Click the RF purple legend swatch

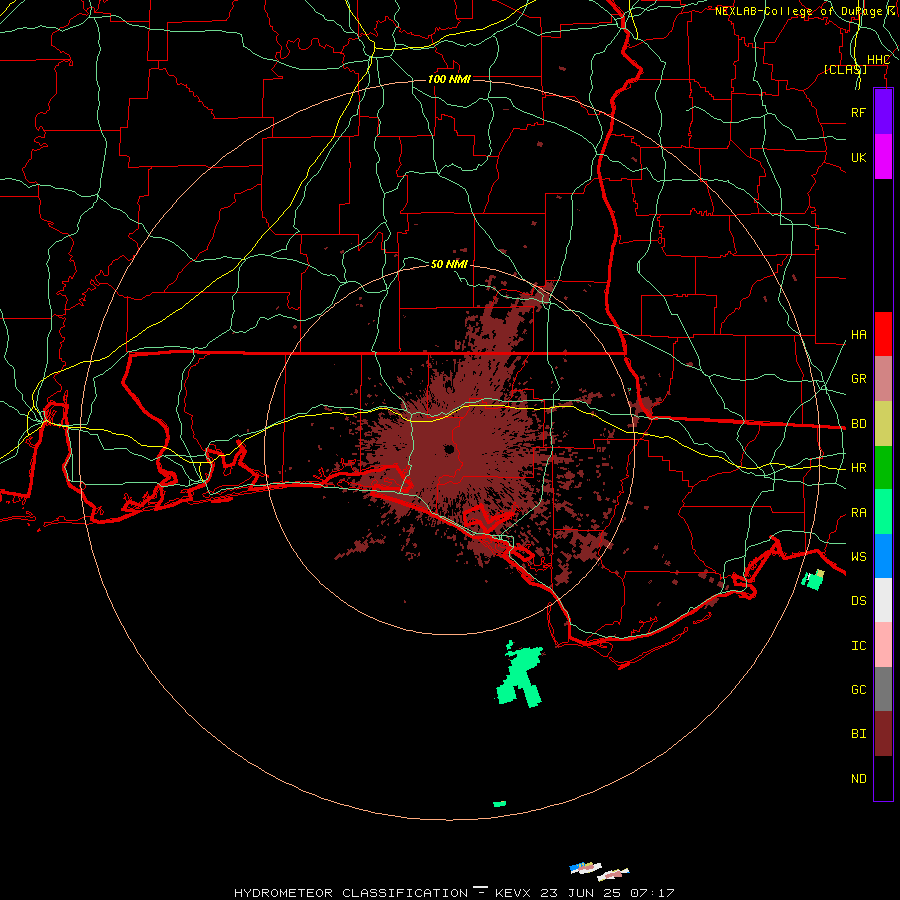[x=883, y=112]
